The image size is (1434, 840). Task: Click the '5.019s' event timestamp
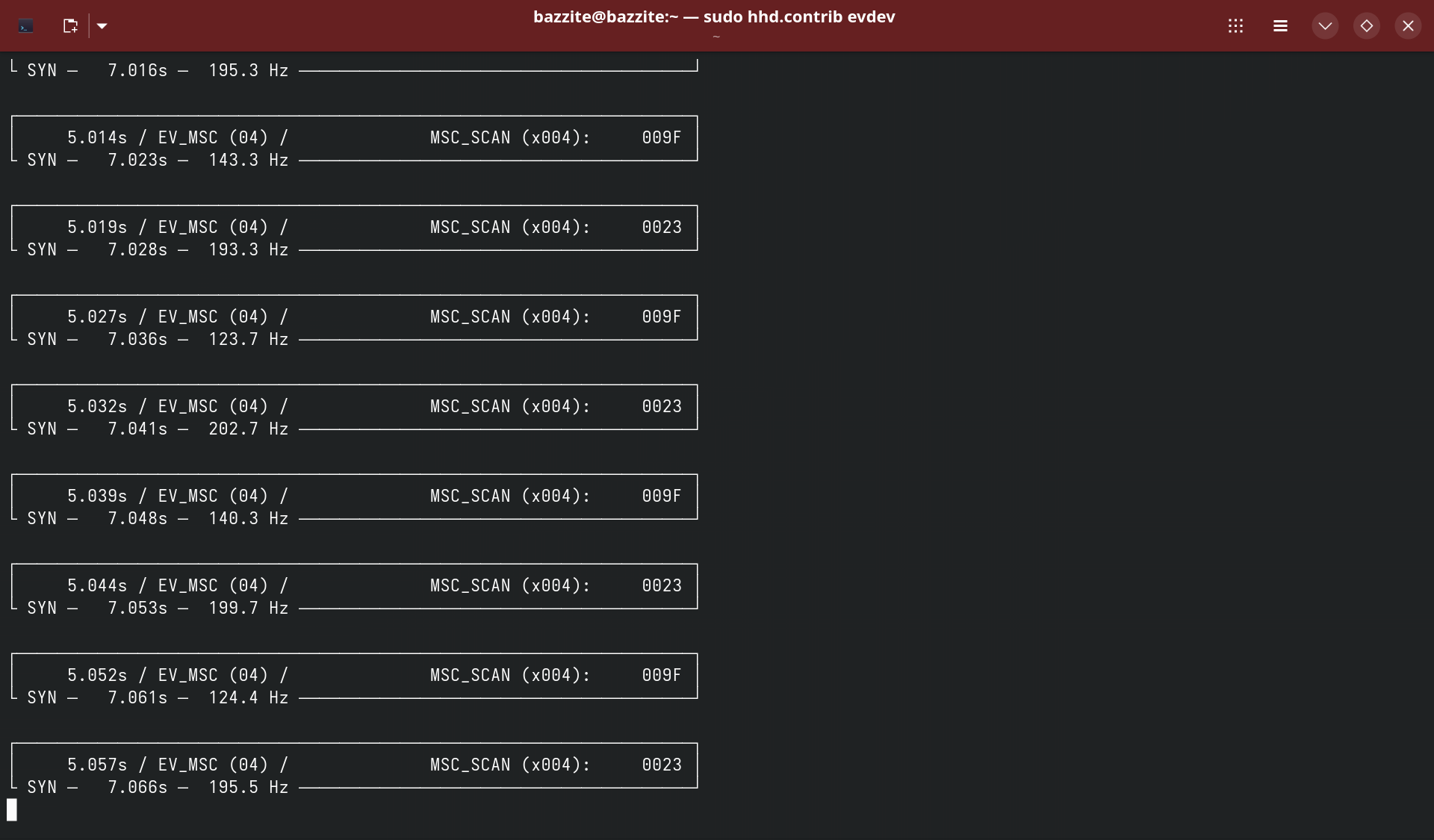click(97, 227)
